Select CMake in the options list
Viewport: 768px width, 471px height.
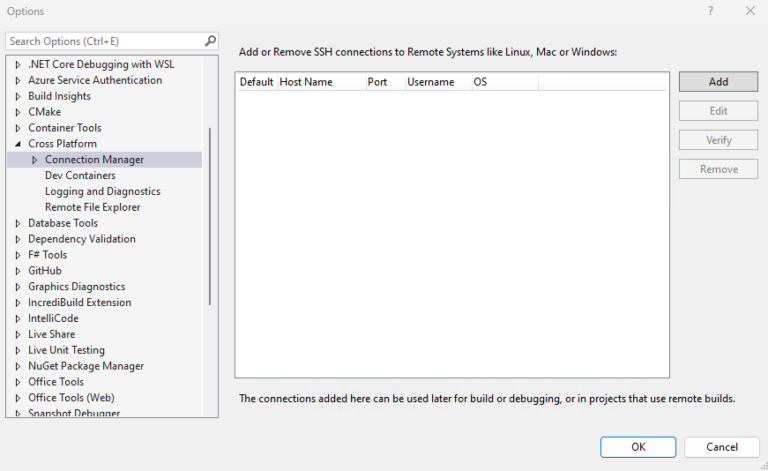(x=44, y=112)
